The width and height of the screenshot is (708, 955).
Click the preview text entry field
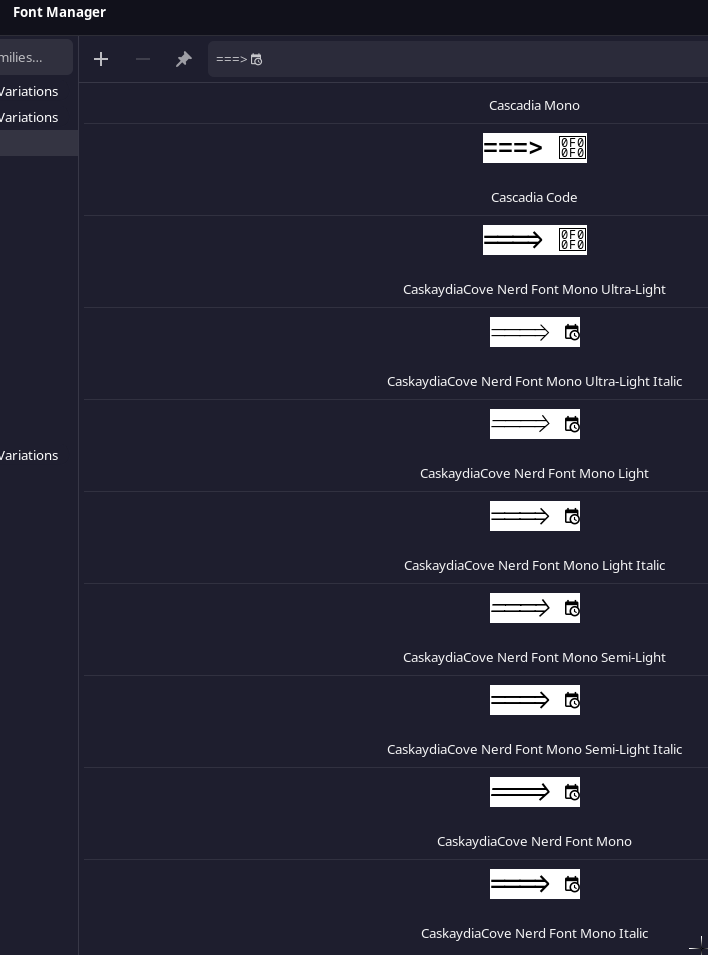pos(400,59)
